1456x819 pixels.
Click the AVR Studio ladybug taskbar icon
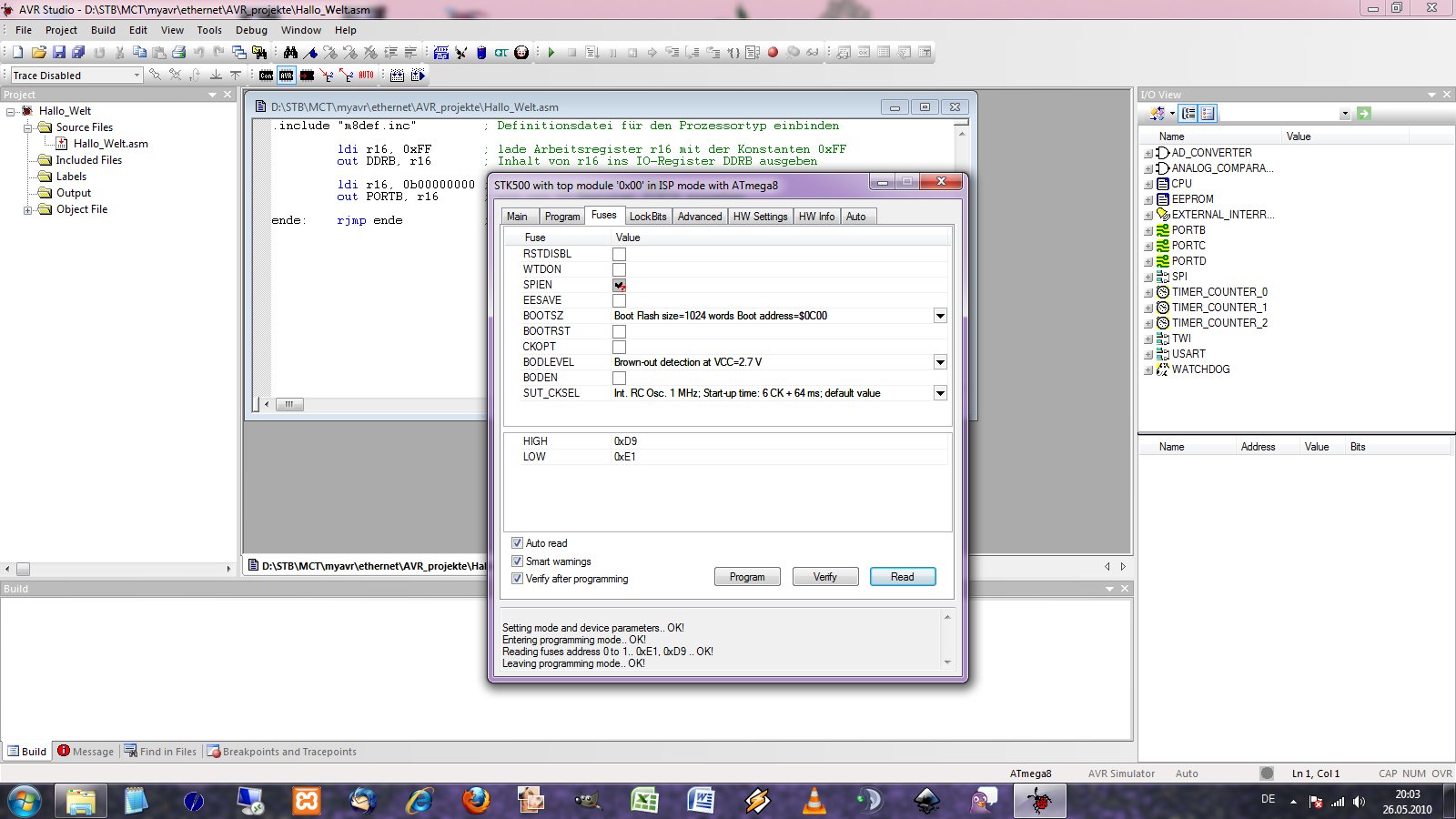tap(1039, 801)
